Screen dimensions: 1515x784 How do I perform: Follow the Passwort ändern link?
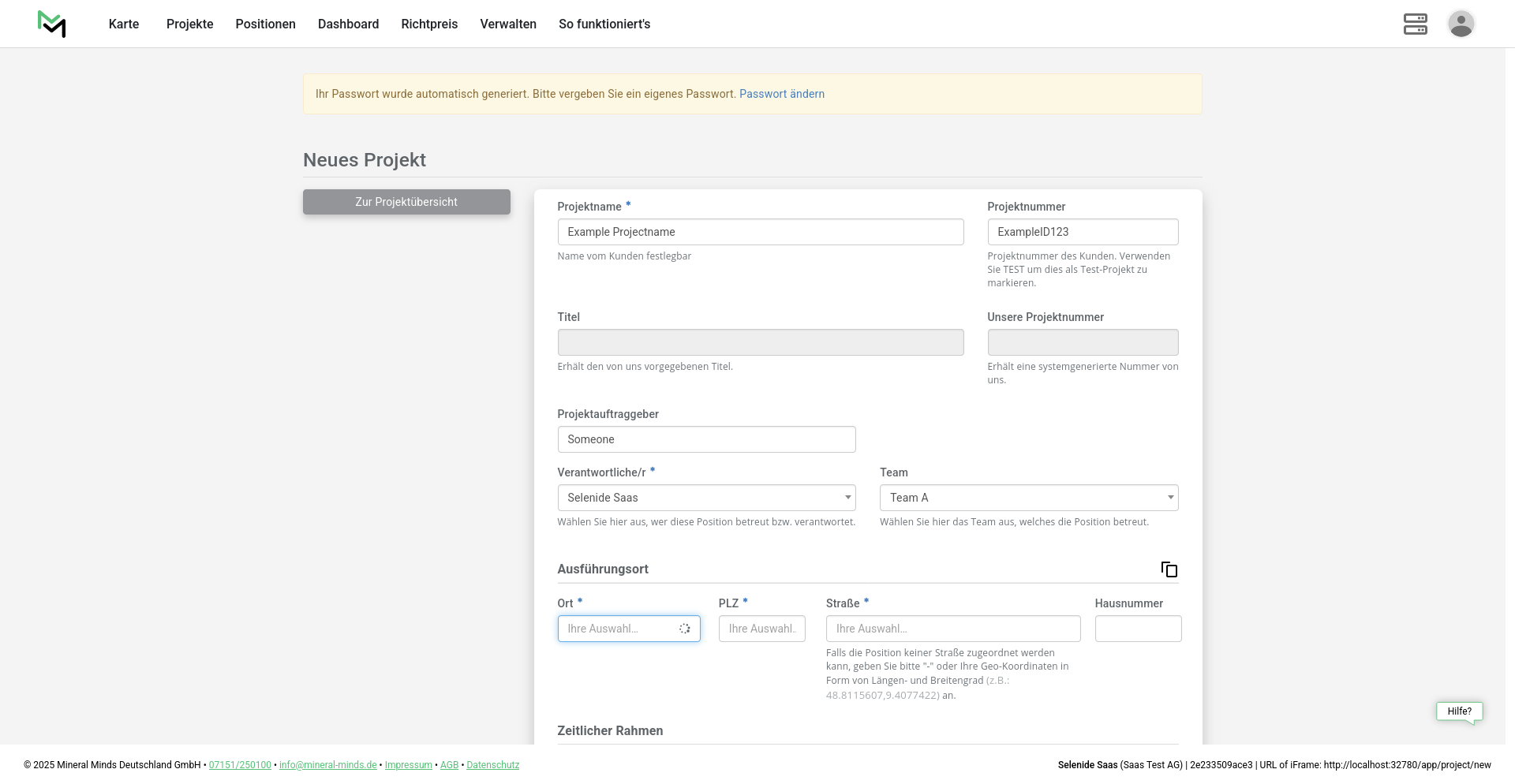[x=781, y=94]
